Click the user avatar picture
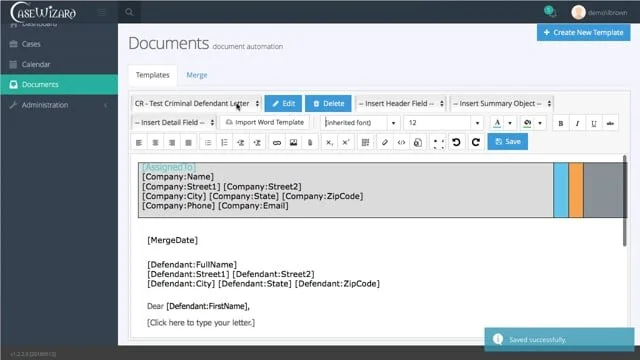The image size is (640, 360). click(578, 12)
